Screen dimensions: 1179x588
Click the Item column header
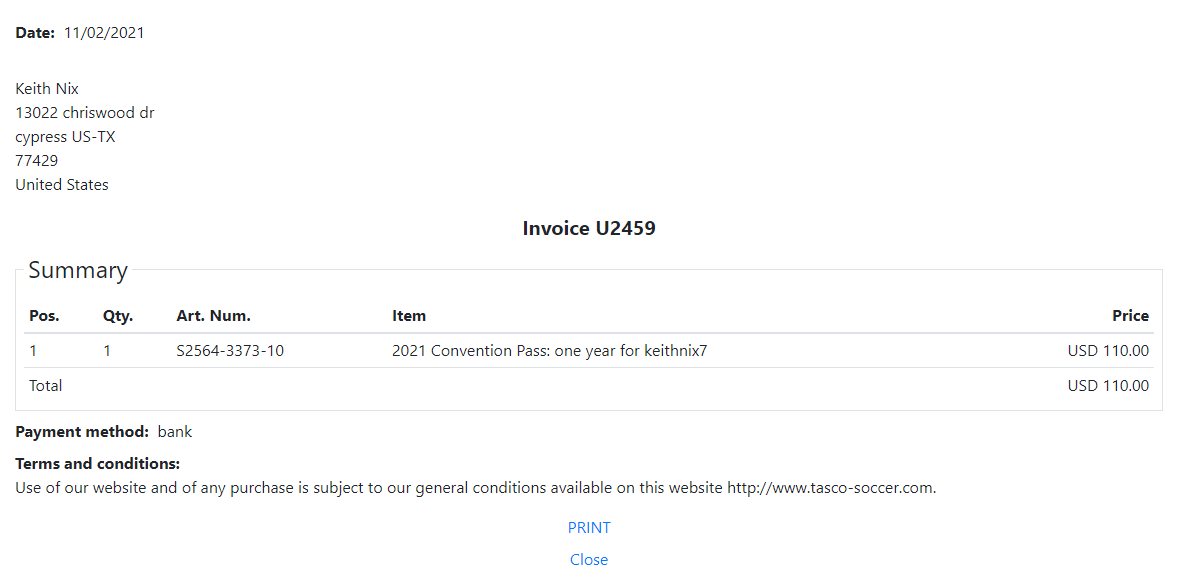pyautogui.click(x=409, y=316)
